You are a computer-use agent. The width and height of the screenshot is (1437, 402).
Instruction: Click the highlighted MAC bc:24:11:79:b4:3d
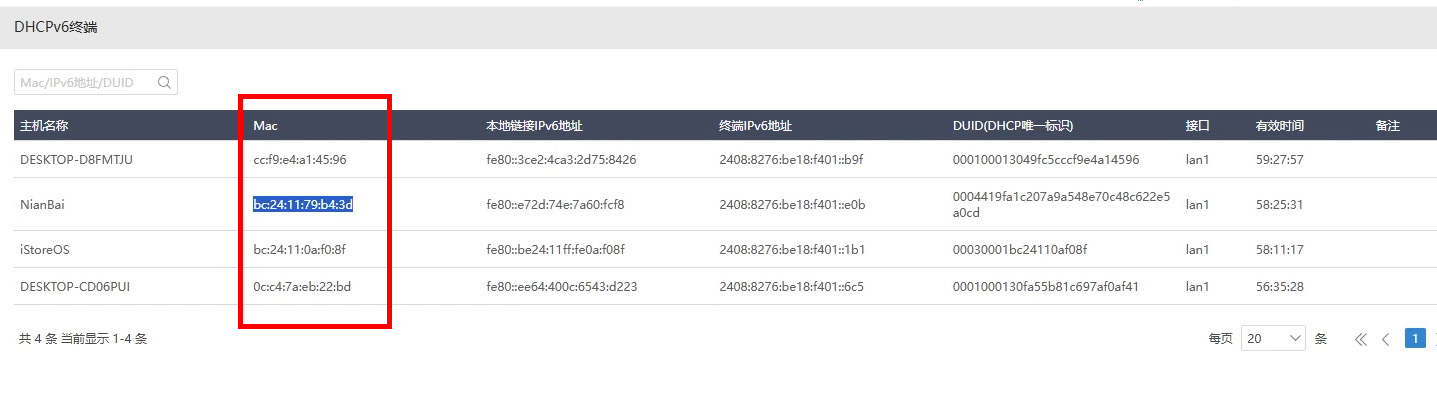click(303, 205)
